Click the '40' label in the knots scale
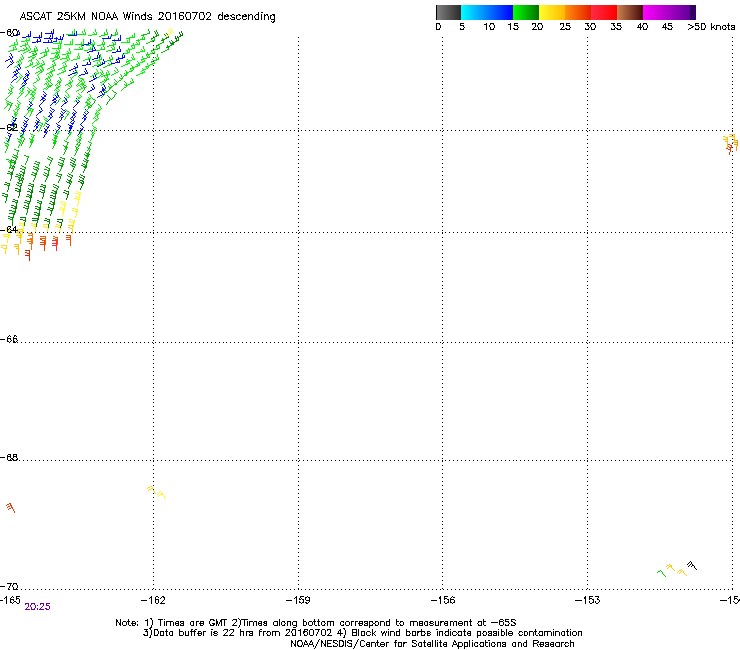Image resolution: width=740 pixels, height=650 pixels. click(642, 26)
